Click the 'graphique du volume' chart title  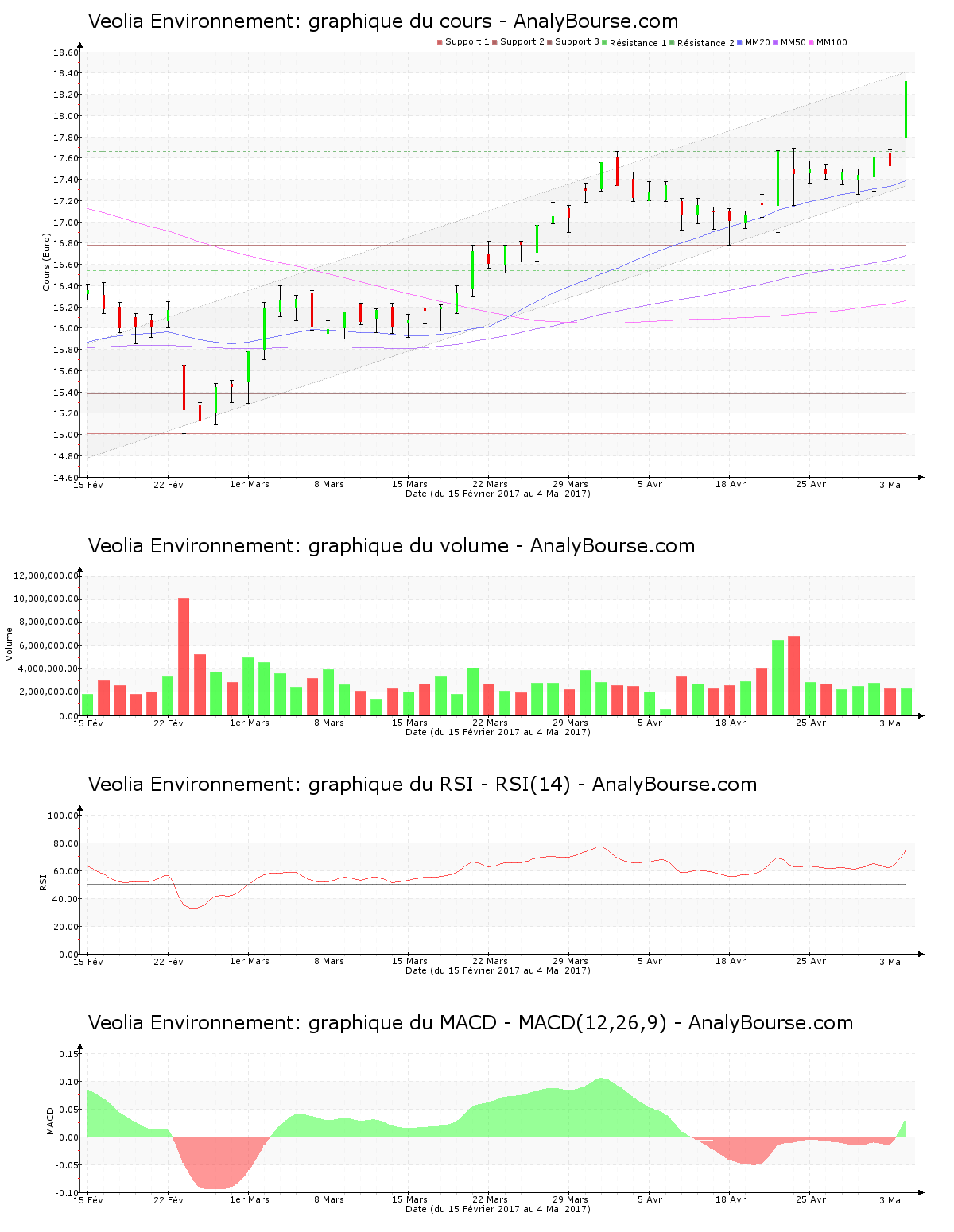[391, 546]
